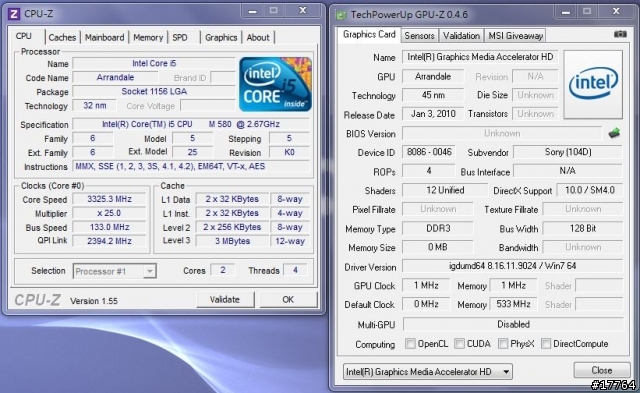Viewport: 640px width, 393px height.
Task: Maximize the GPU-Z window
Action: click(x=587, y=11)
